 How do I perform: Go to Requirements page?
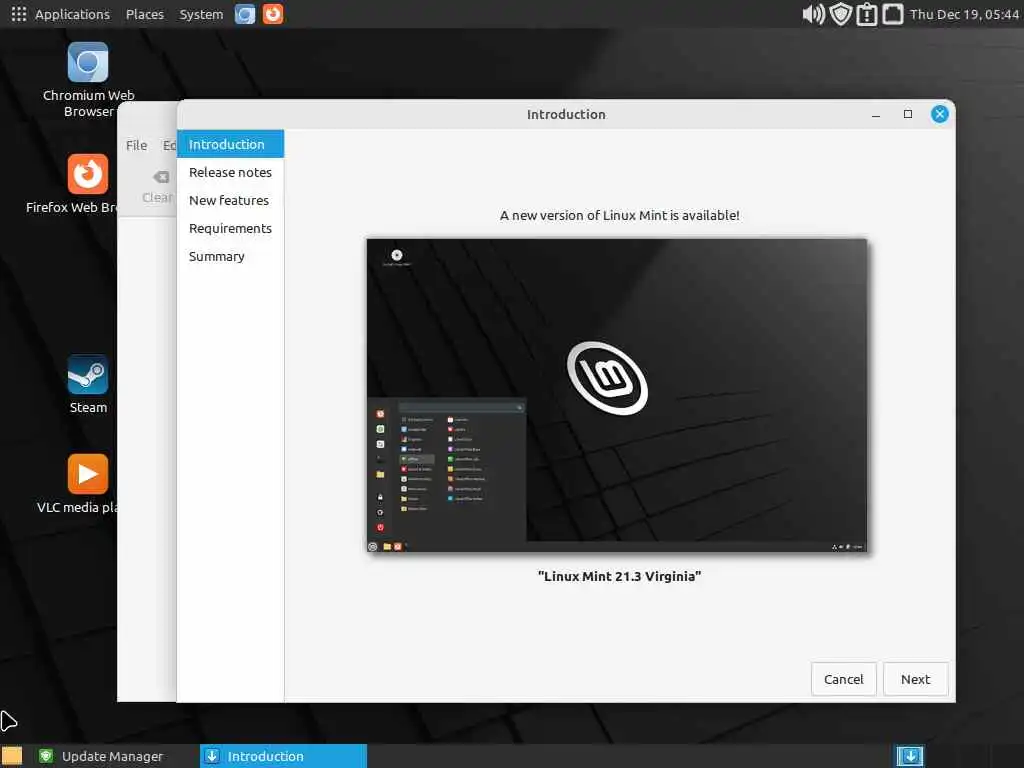click(231, 229)
